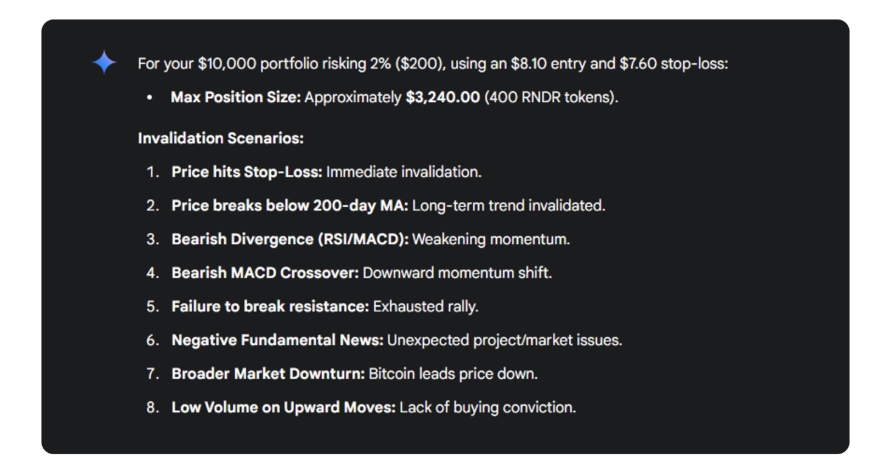Click "Negative Fundamental News:" label
This screenshot has height=473, width=887.
[x=277, y=340]
